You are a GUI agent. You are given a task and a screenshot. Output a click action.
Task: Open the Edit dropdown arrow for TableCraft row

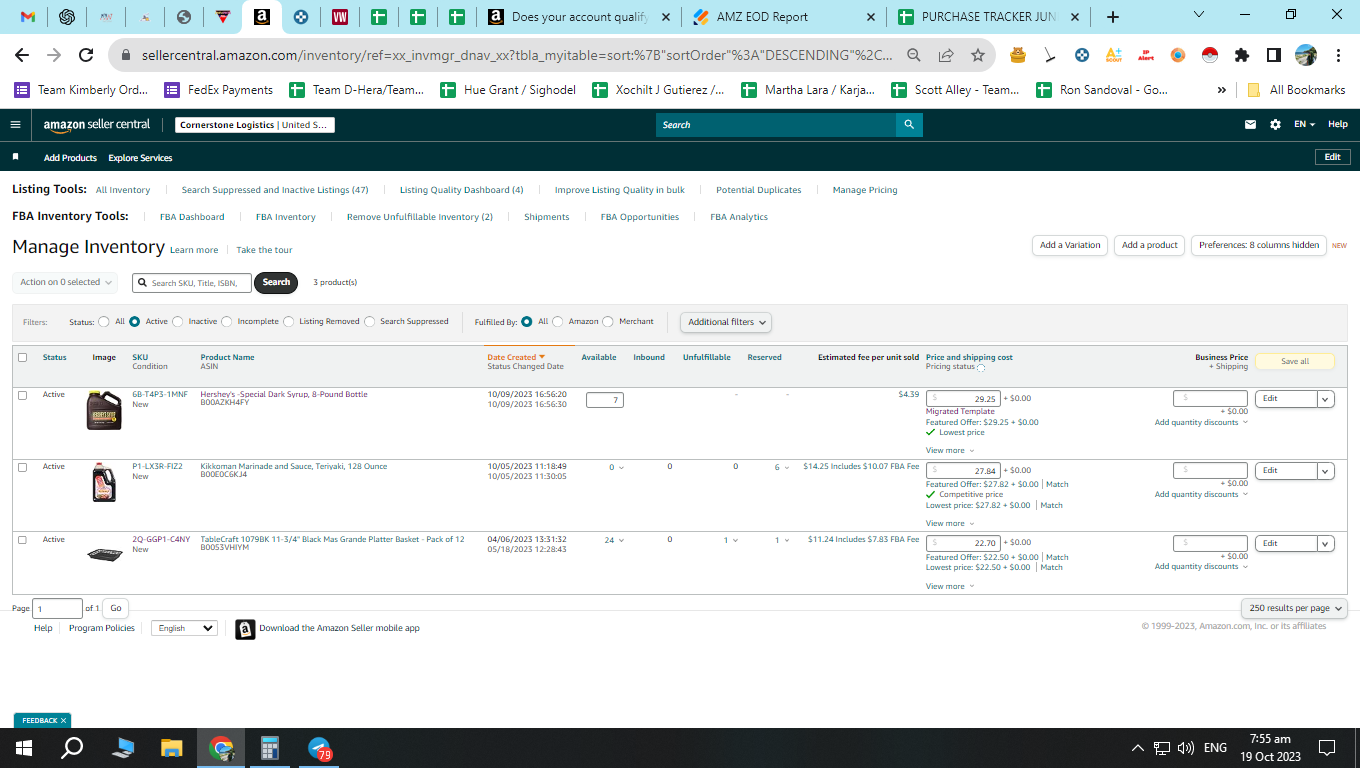pos(1326,544)
